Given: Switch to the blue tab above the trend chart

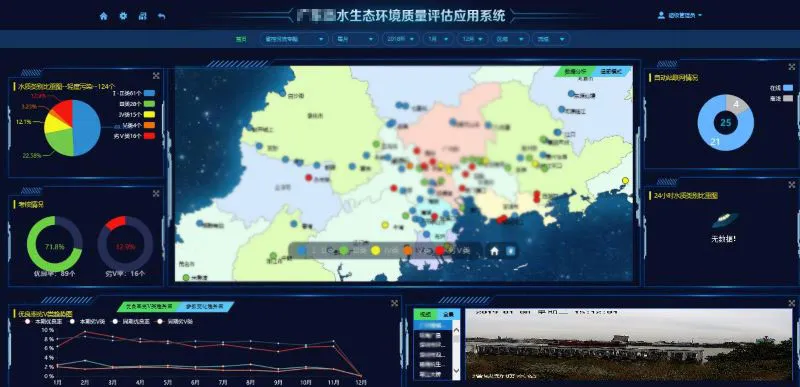Looking at the screenshot, I should point(206,306).
